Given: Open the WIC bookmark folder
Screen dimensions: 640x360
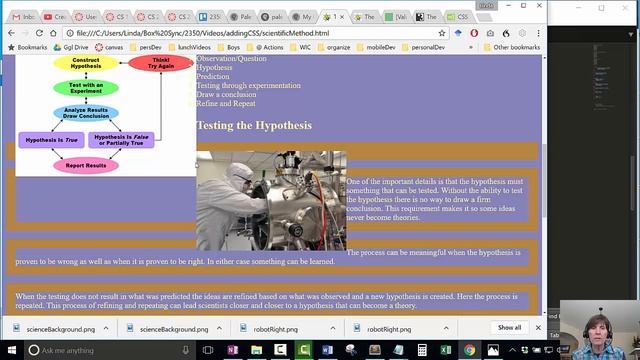Looking at the screenshot, I should [300, 47].
